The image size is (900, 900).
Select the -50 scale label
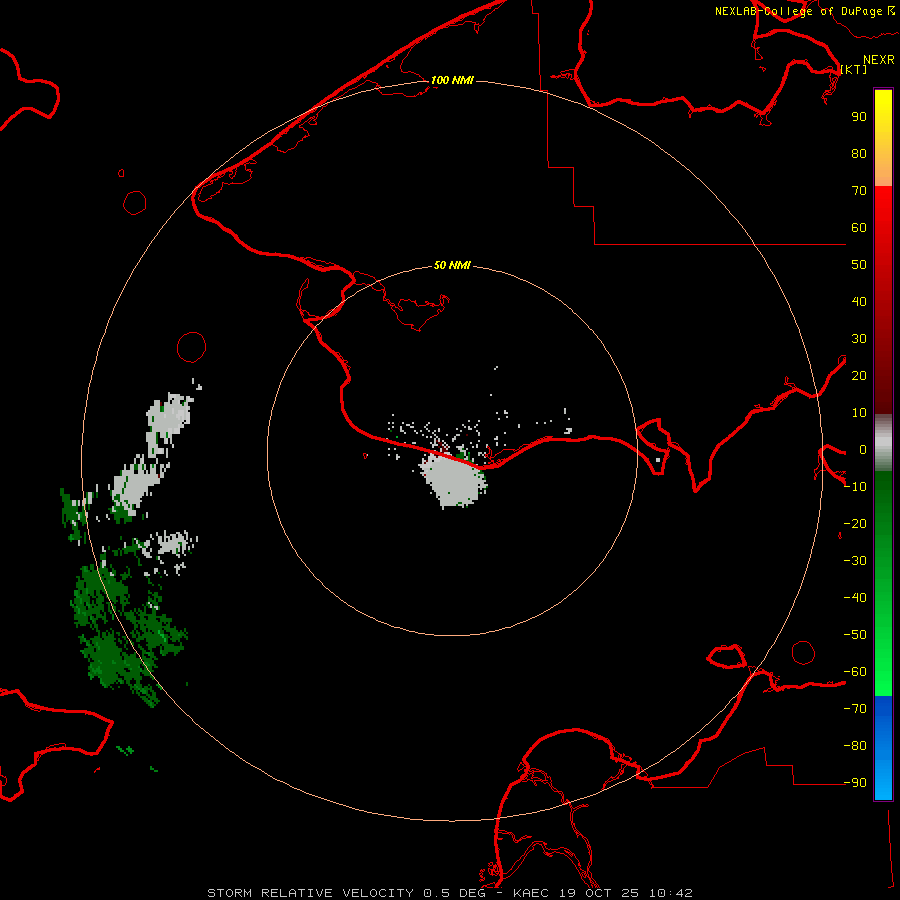855,635
